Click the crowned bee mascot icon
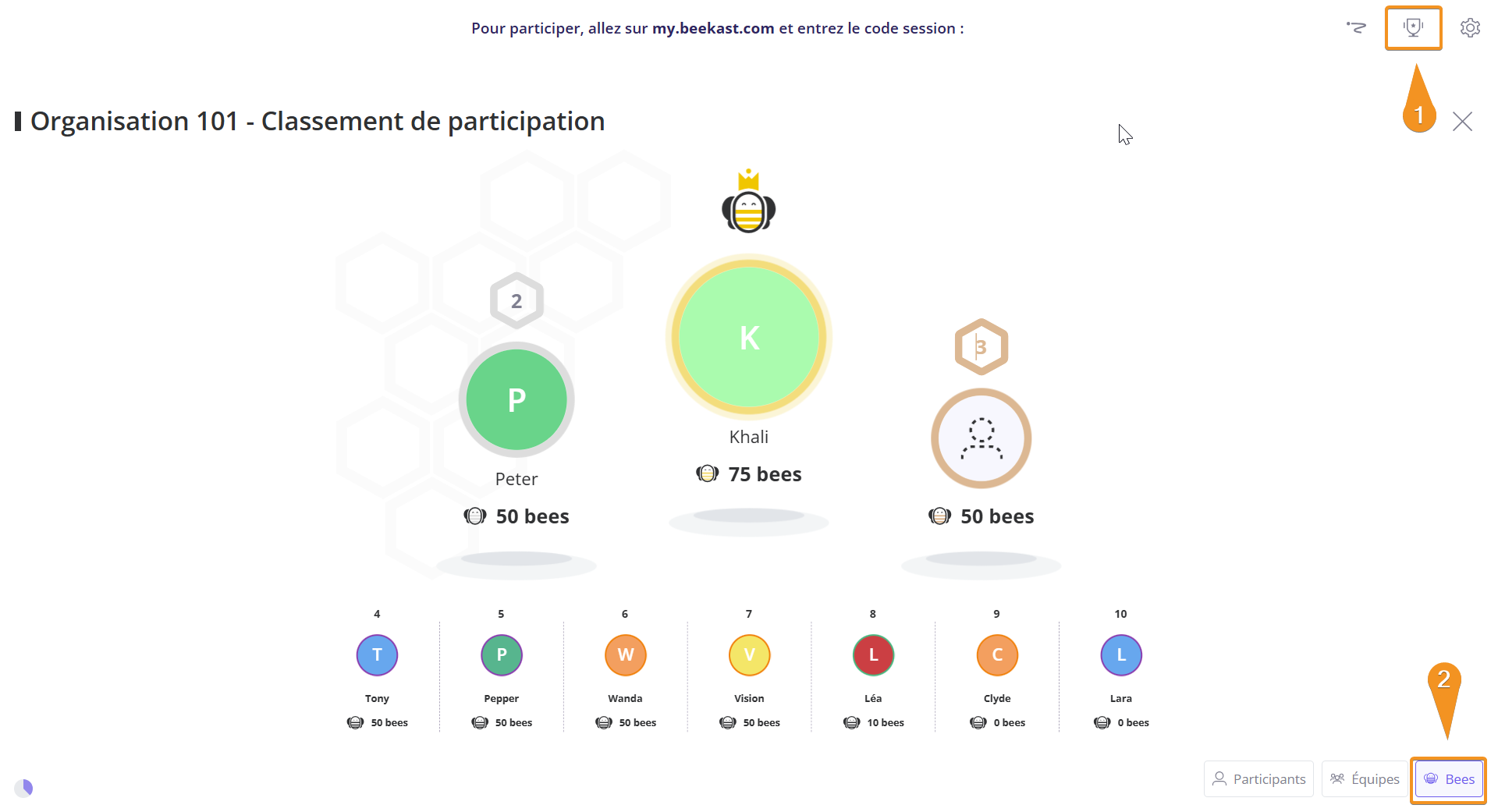Image resolution: width=1498 pixels, height=812 pixels. point(748,201)
